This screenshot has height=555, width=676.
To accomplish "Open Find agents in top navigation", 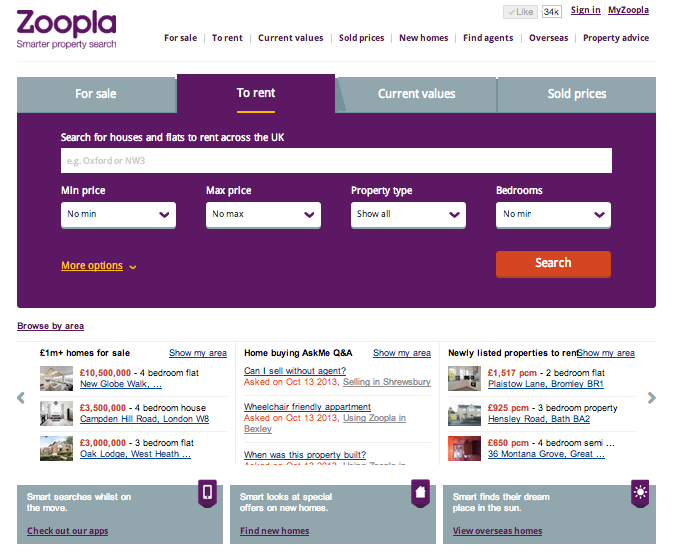I will pyautogui.click(x=488, y=38).
